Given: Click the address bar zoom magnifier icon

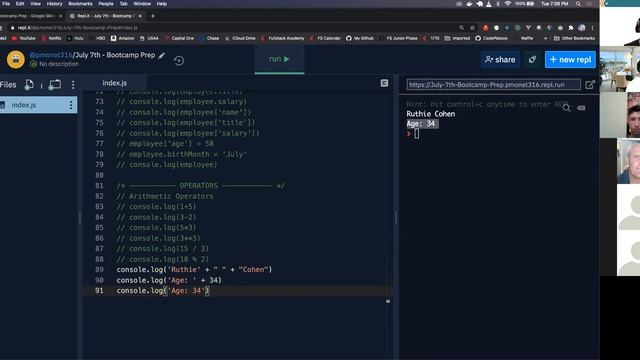Looking at the screenshot, I should pyautogui.click(x=462, y=28).
